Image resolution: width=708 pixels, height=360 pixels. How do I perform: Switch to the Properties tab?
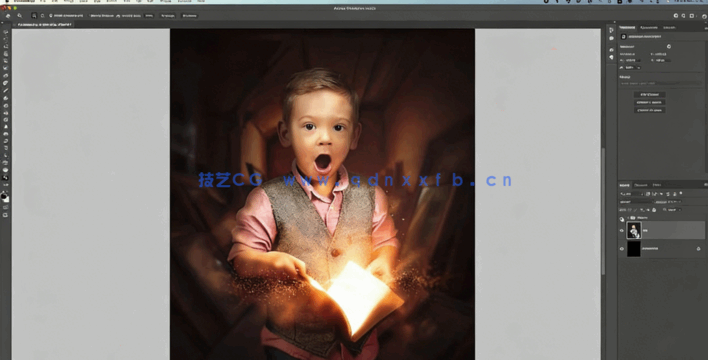(627, 28)
